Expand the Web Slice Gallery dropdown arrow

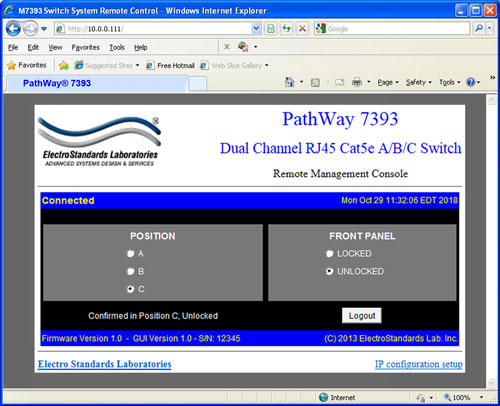click(x=267, y=65)
